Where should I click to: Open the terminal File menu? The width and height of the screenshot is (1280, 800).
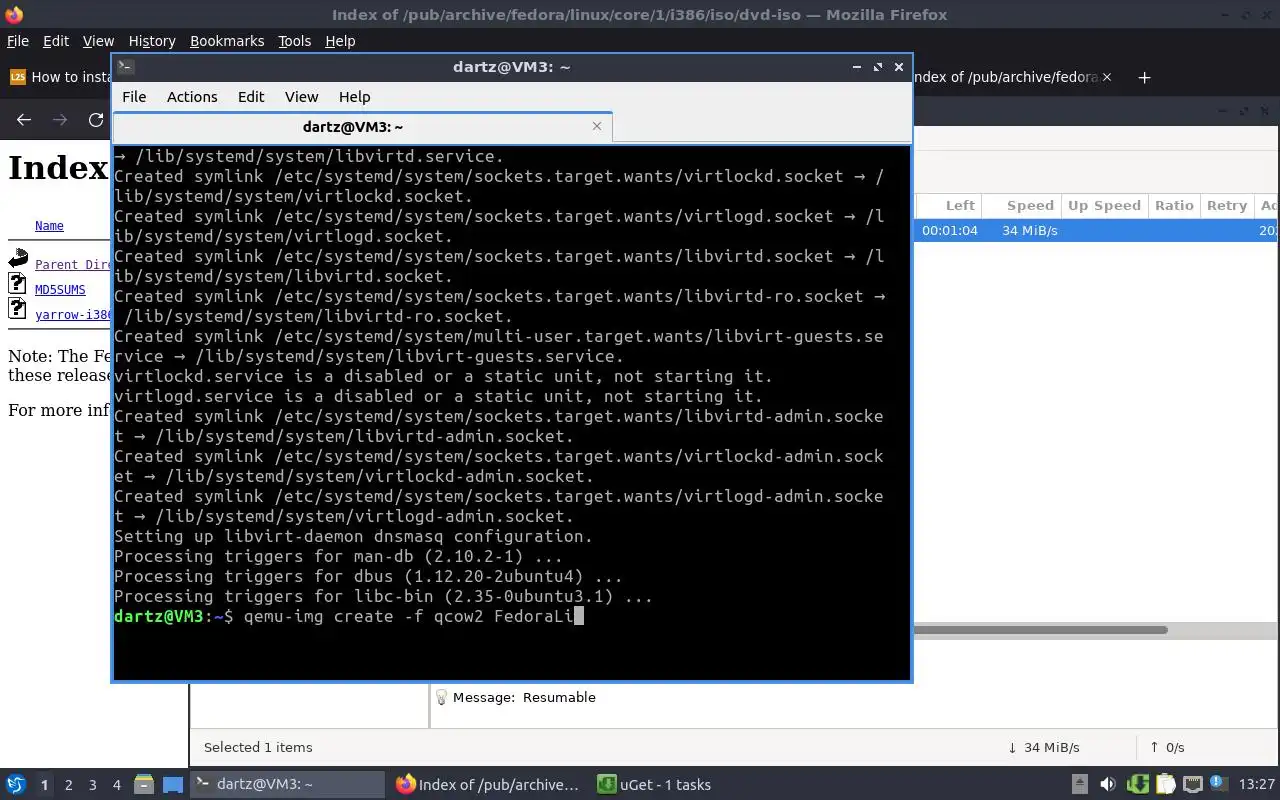[134, 97]
